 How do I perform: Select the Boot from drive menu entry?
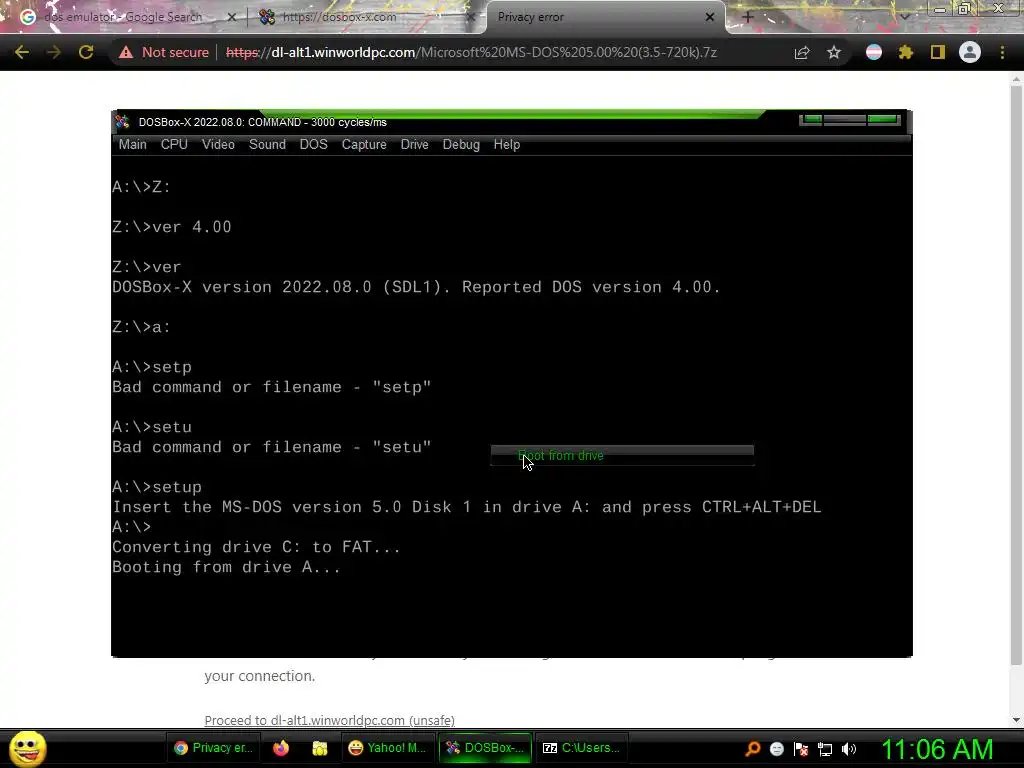coord(622,456)
